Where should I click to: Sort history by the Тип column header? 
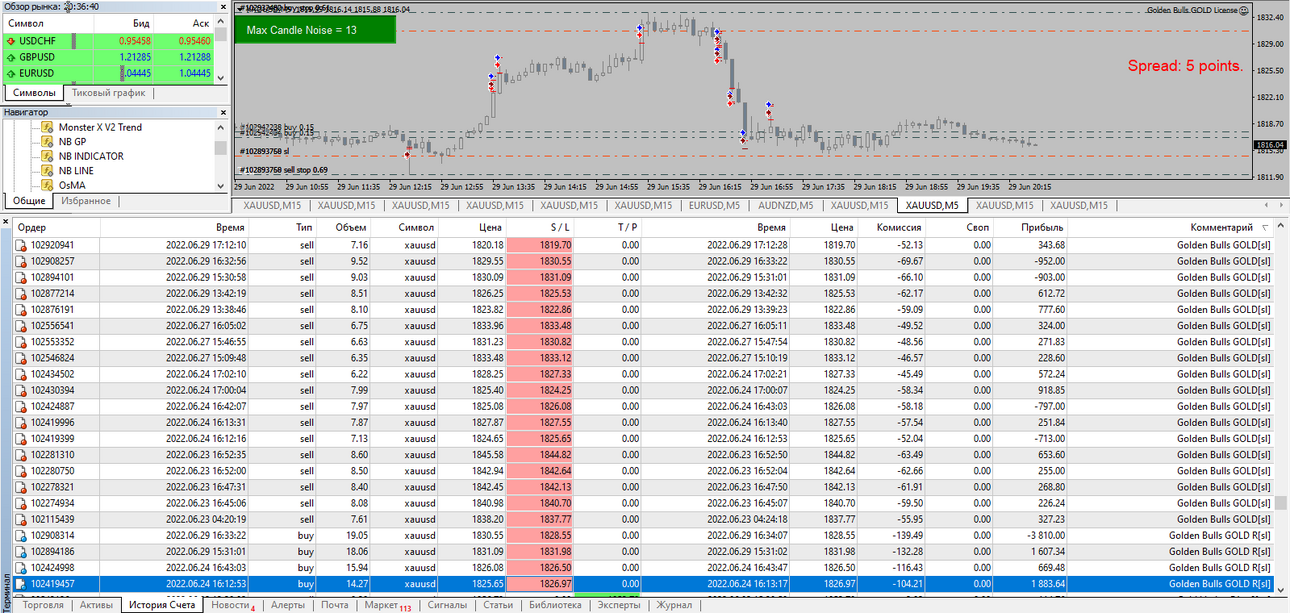[284, 228]
